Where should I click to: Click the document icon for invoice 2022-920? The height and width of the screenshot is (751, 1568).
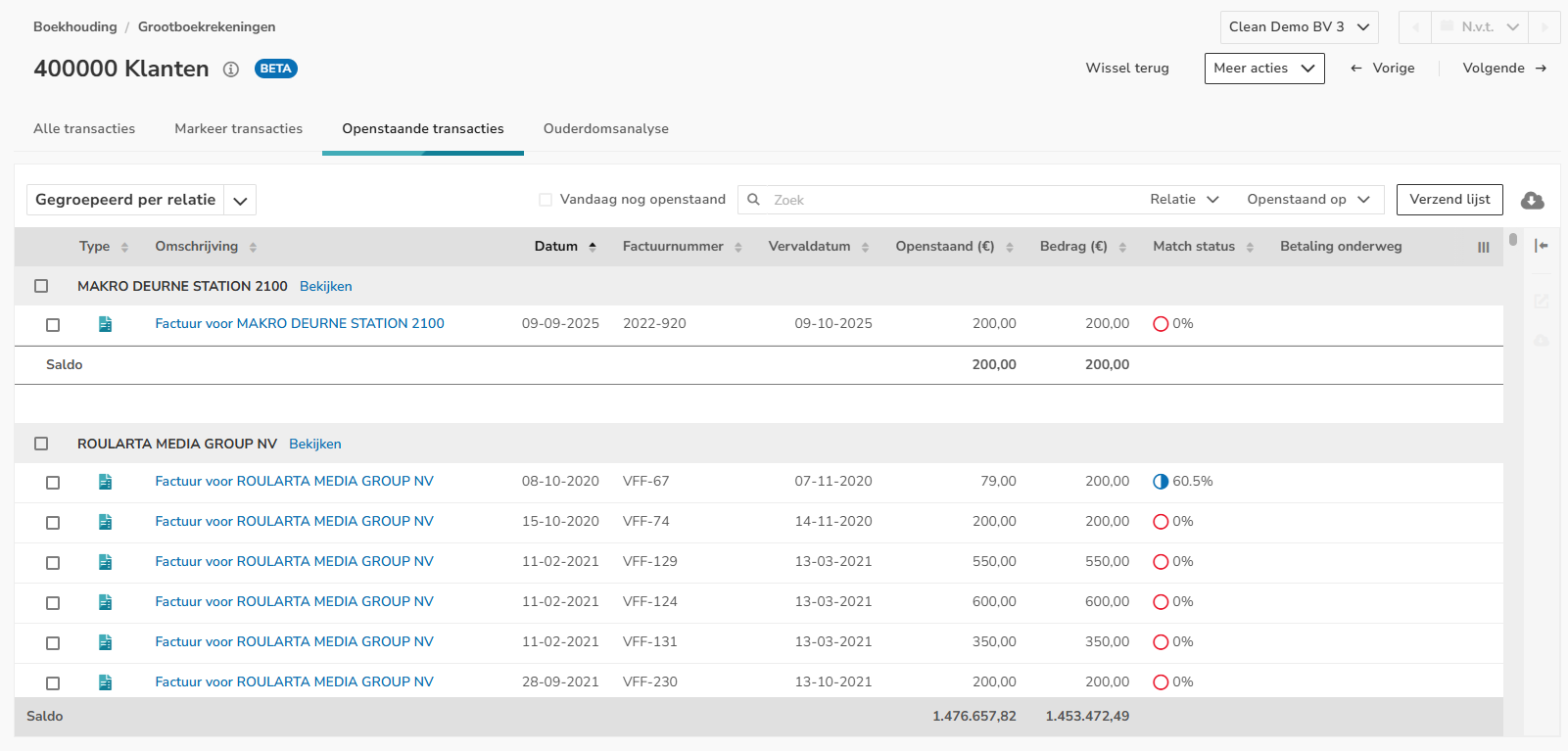tap(105, 324)
